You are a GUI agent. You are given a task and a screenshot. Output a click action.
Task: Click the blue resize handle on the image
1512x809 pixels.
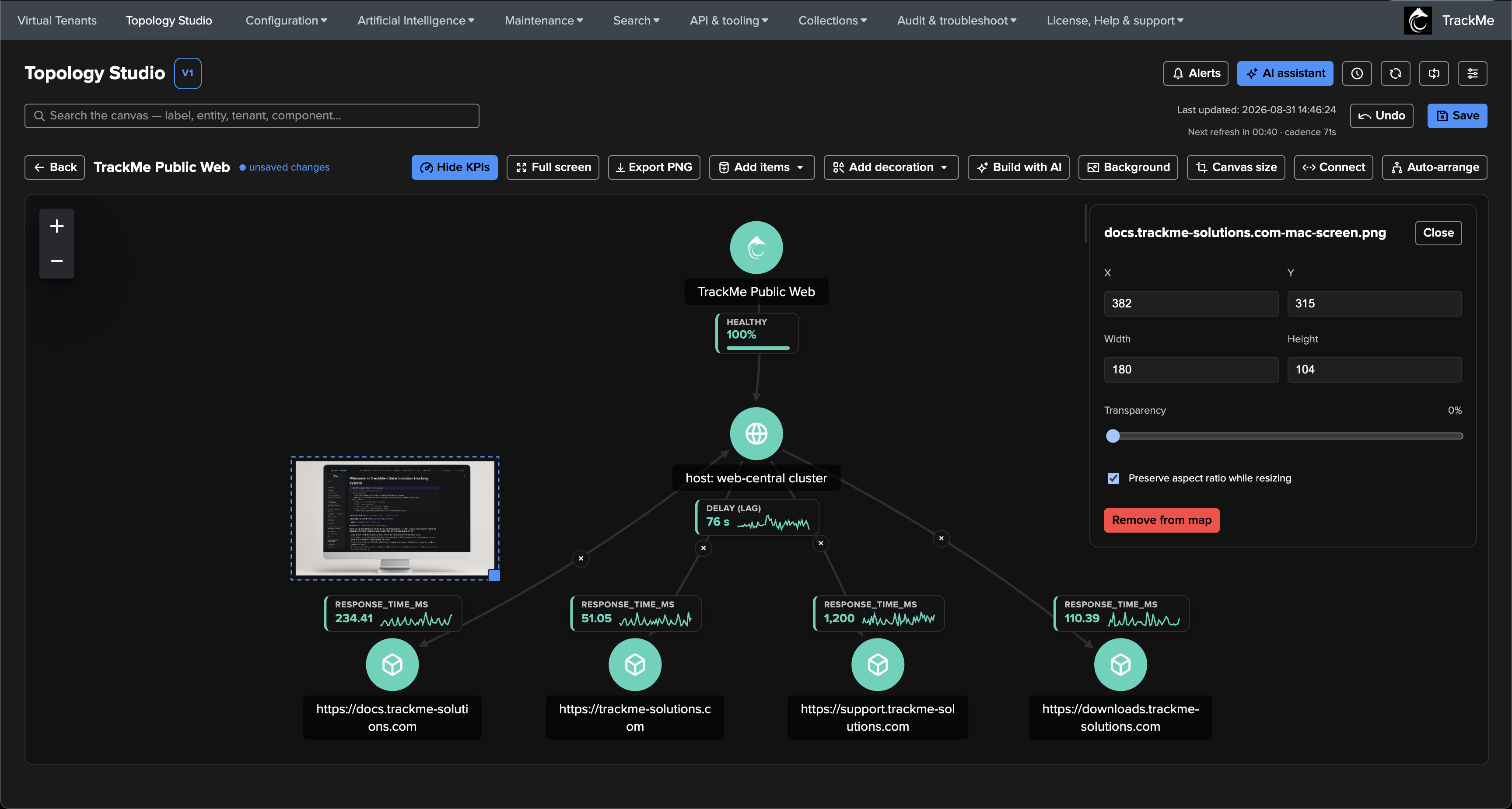click(494, 575)
